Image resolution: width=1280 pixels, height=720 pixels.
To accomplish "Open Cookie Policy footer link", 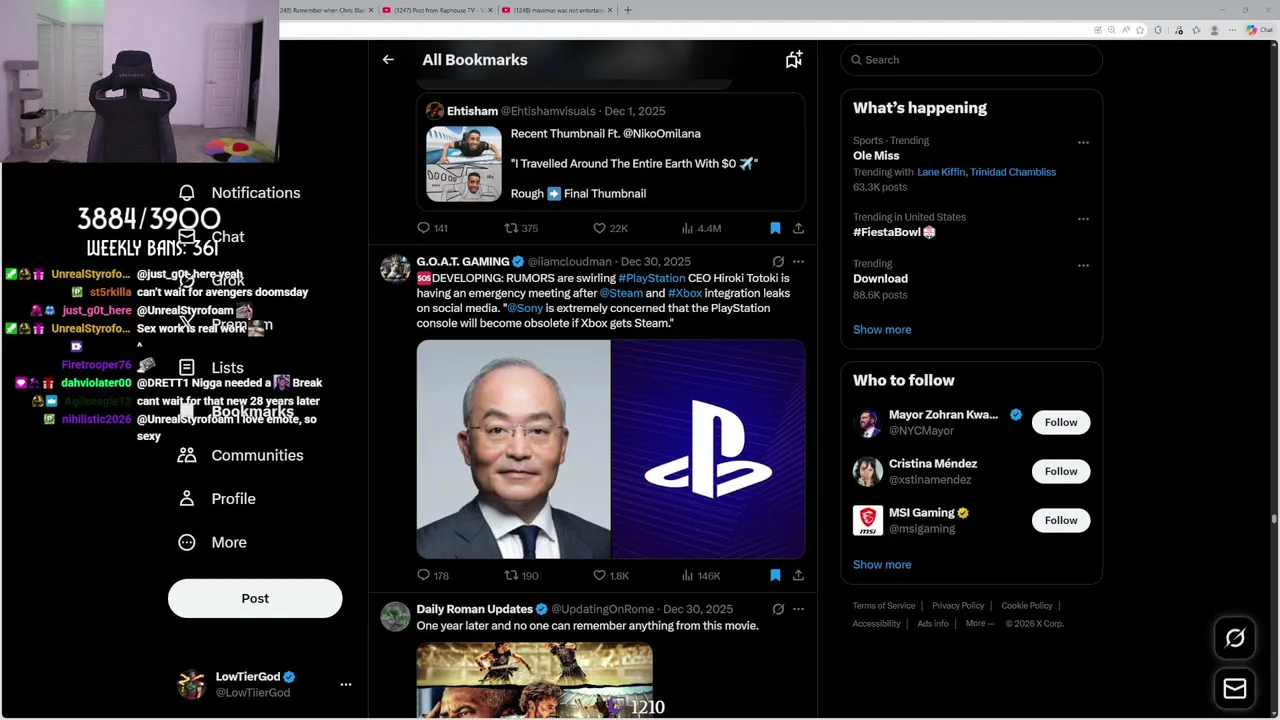I will click(1027, 605).
